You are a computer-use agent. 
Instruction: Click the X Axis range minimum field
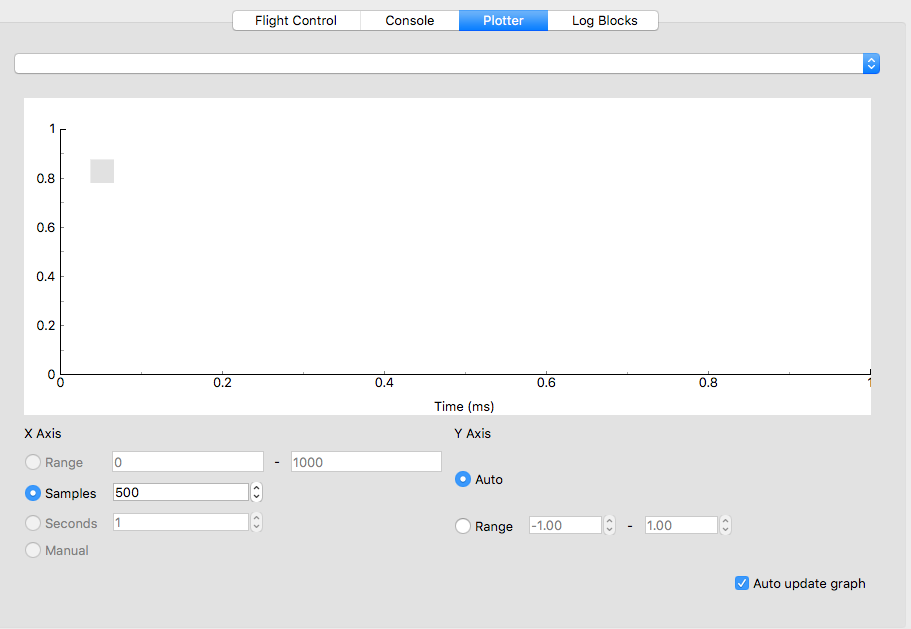click(188, 462)
